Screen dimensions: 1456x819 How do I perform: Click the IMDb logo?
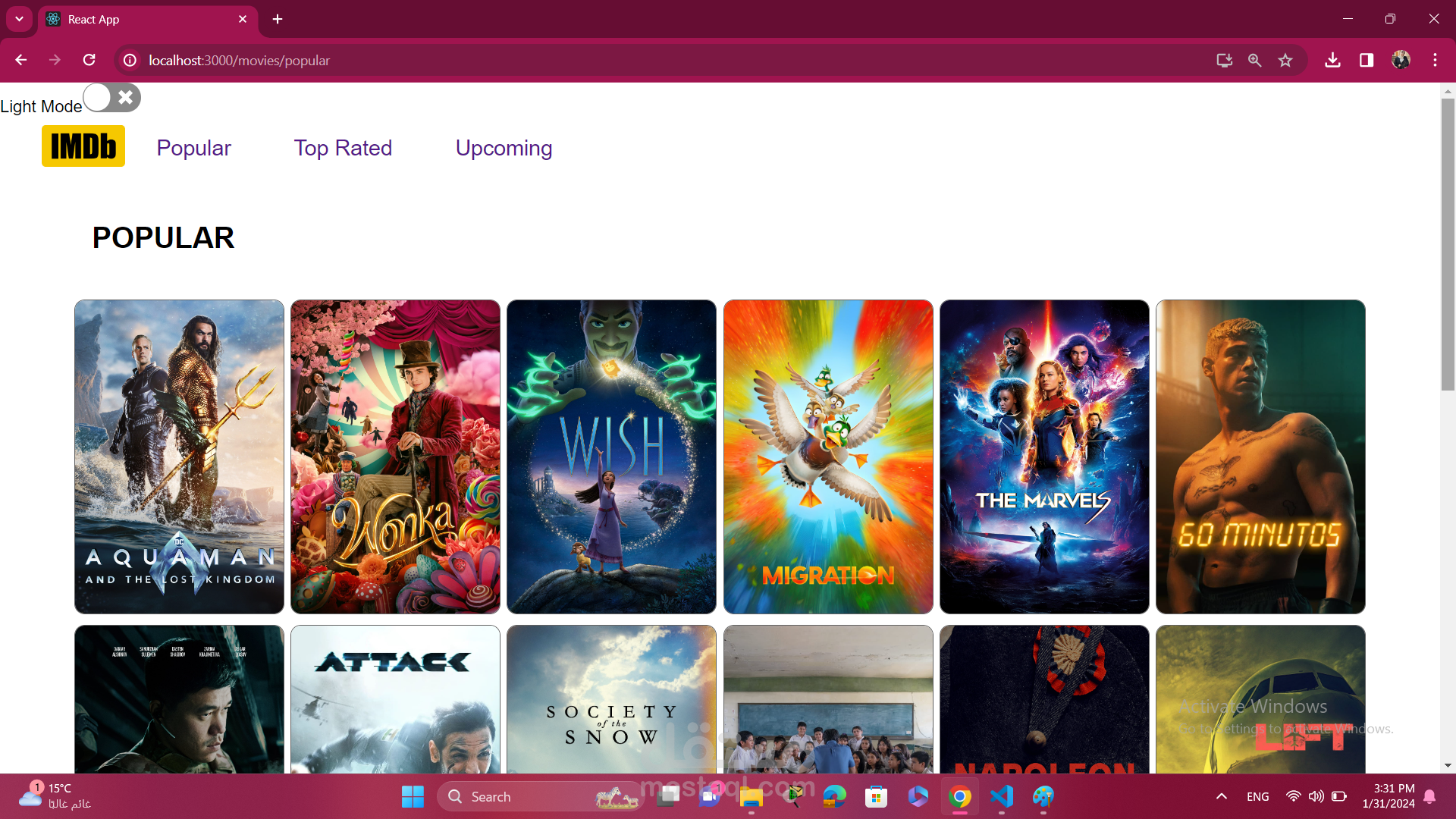tap(83, 146)
